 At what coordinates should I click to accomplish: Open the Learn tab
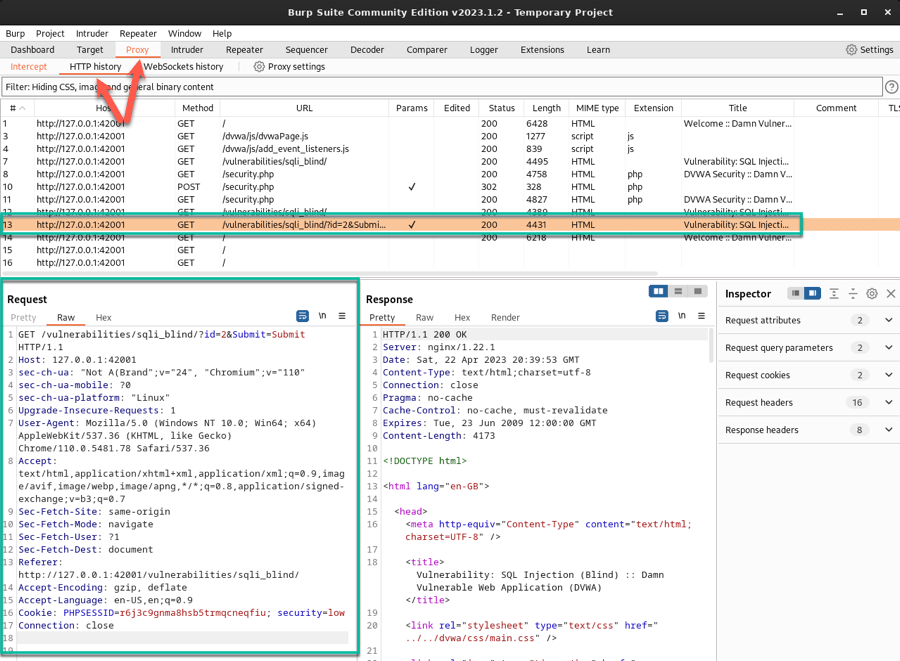[598, 50]
